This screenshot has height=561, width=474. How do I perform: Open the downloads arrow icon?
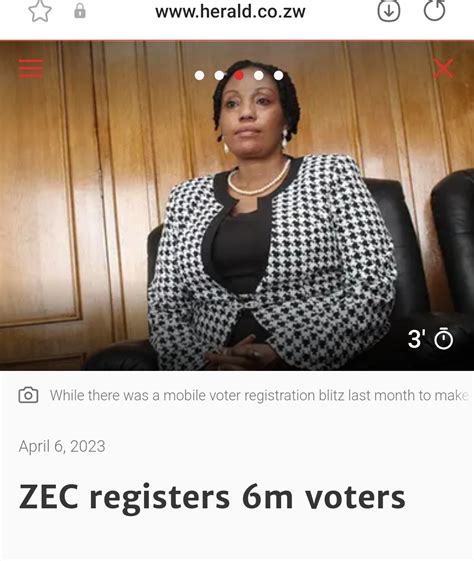click(x=389, y=11)
